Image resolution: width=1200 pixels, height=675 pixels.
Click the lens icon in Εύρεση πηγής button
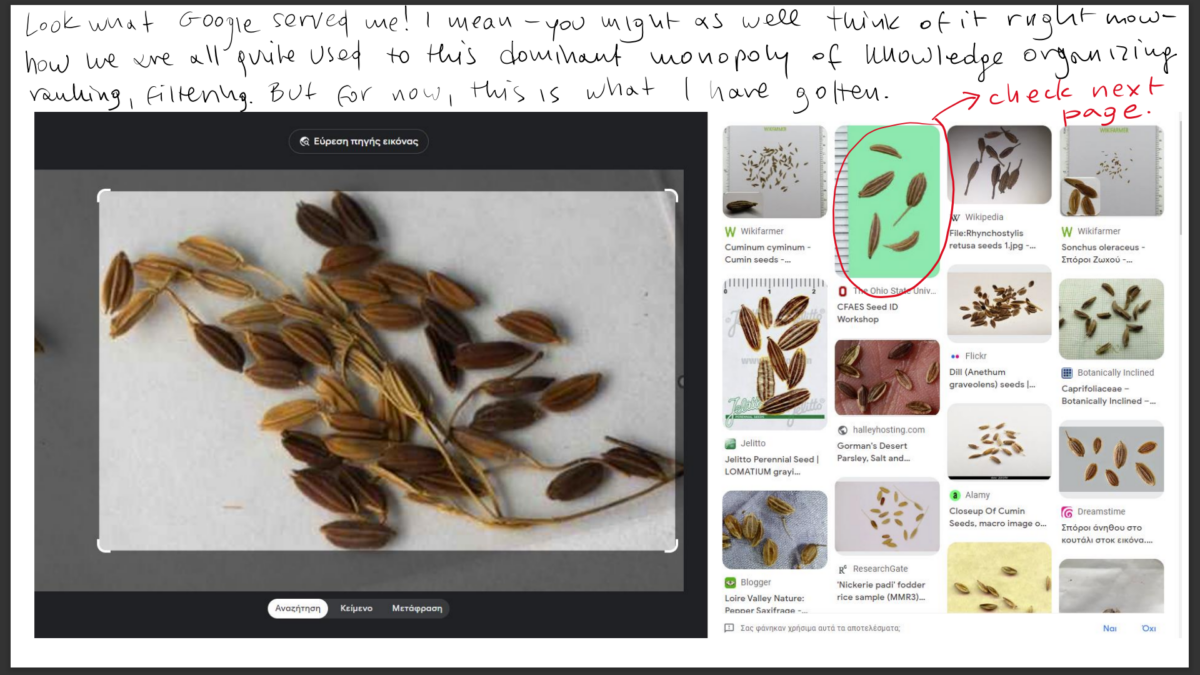(304, 142)
